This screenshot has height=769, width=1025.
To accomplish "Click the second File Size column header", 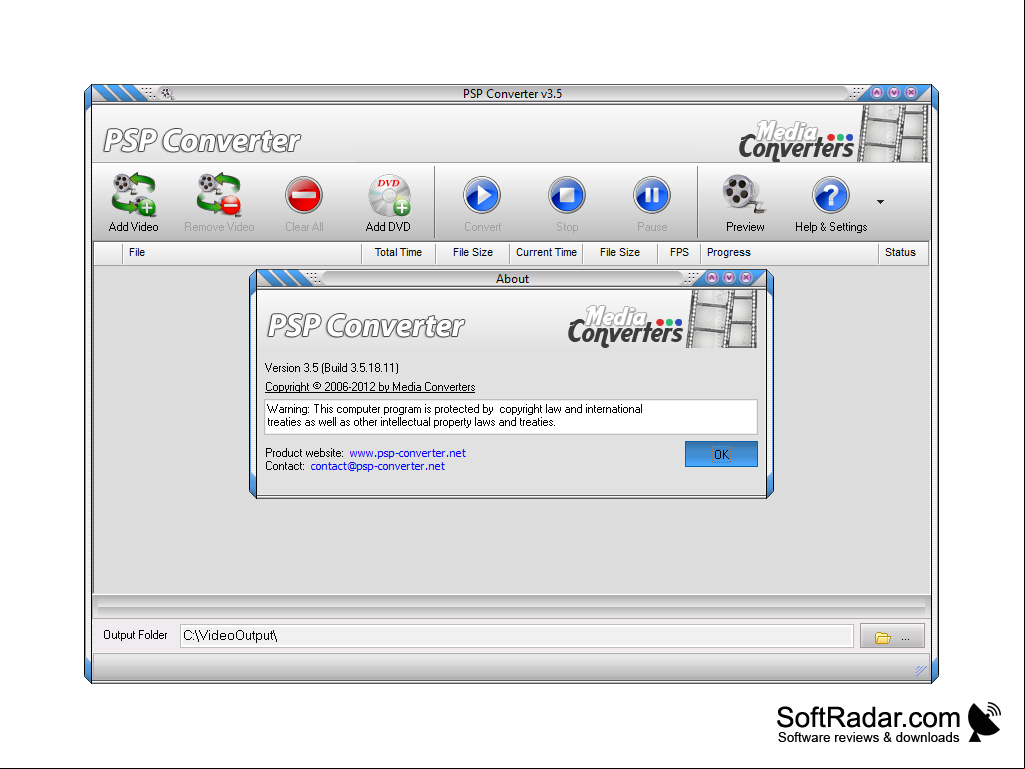I will click(620, 252).
